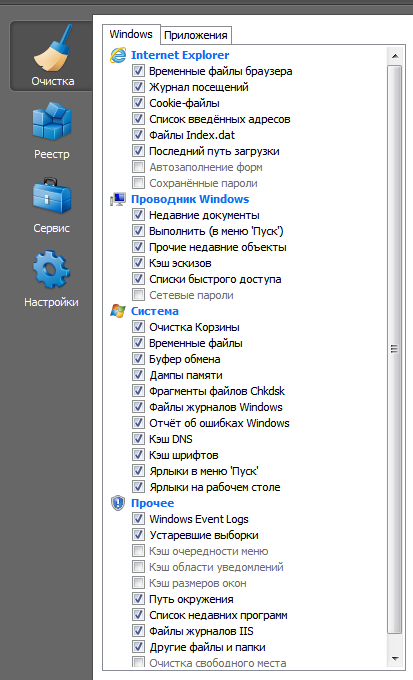This screenshot has width=413, height=680.
Task: Click the Система Windows flag icon
Action: coord(118,311)
